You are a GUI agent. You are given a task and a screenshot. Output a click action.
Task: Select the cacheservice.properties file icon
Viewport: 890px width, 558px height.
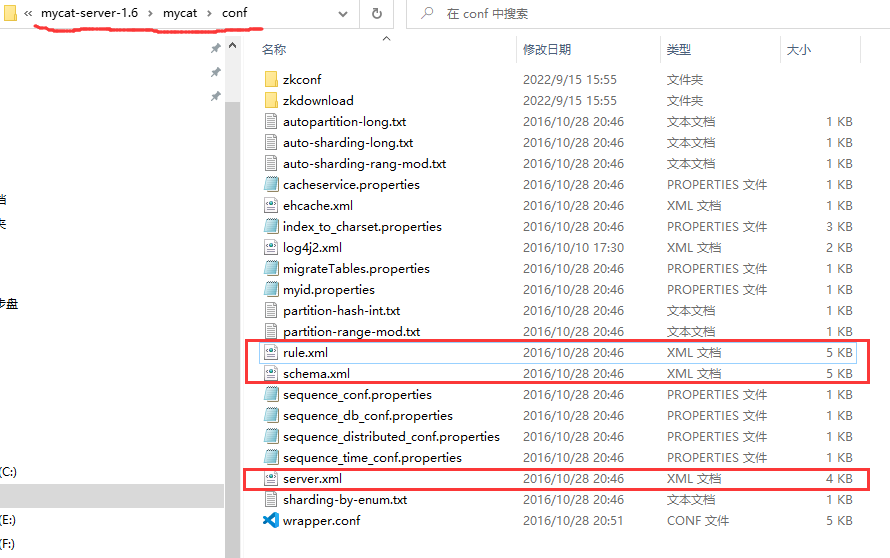pos(270,184)
